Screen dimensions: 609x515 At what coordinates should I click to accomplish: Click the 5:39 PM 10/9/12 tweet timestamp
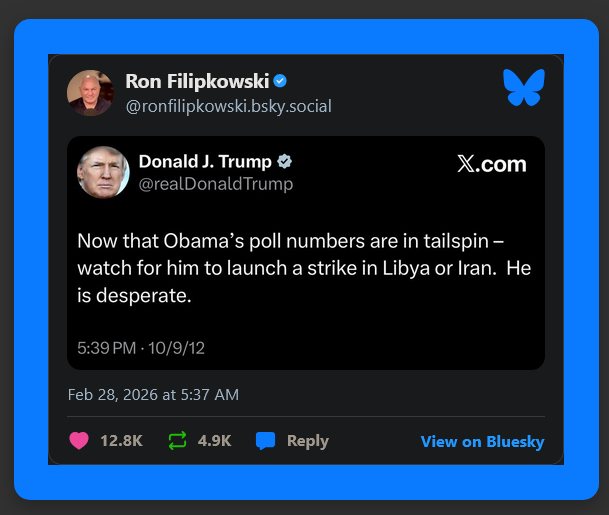[141, 348]
